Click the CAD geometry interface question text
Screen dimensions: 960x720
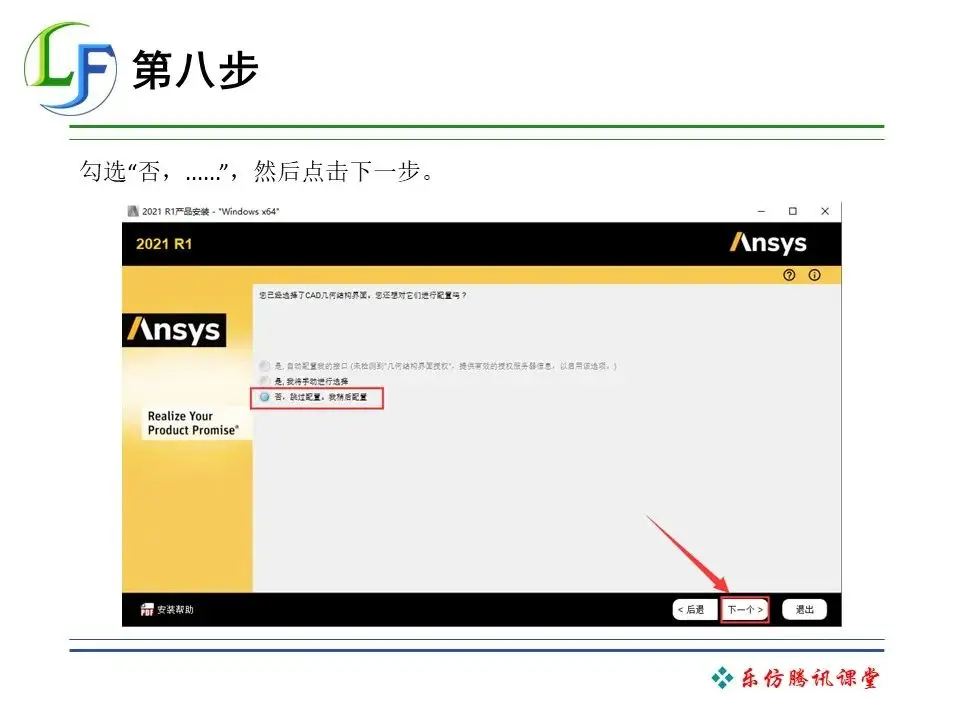[x=362, y=295]
